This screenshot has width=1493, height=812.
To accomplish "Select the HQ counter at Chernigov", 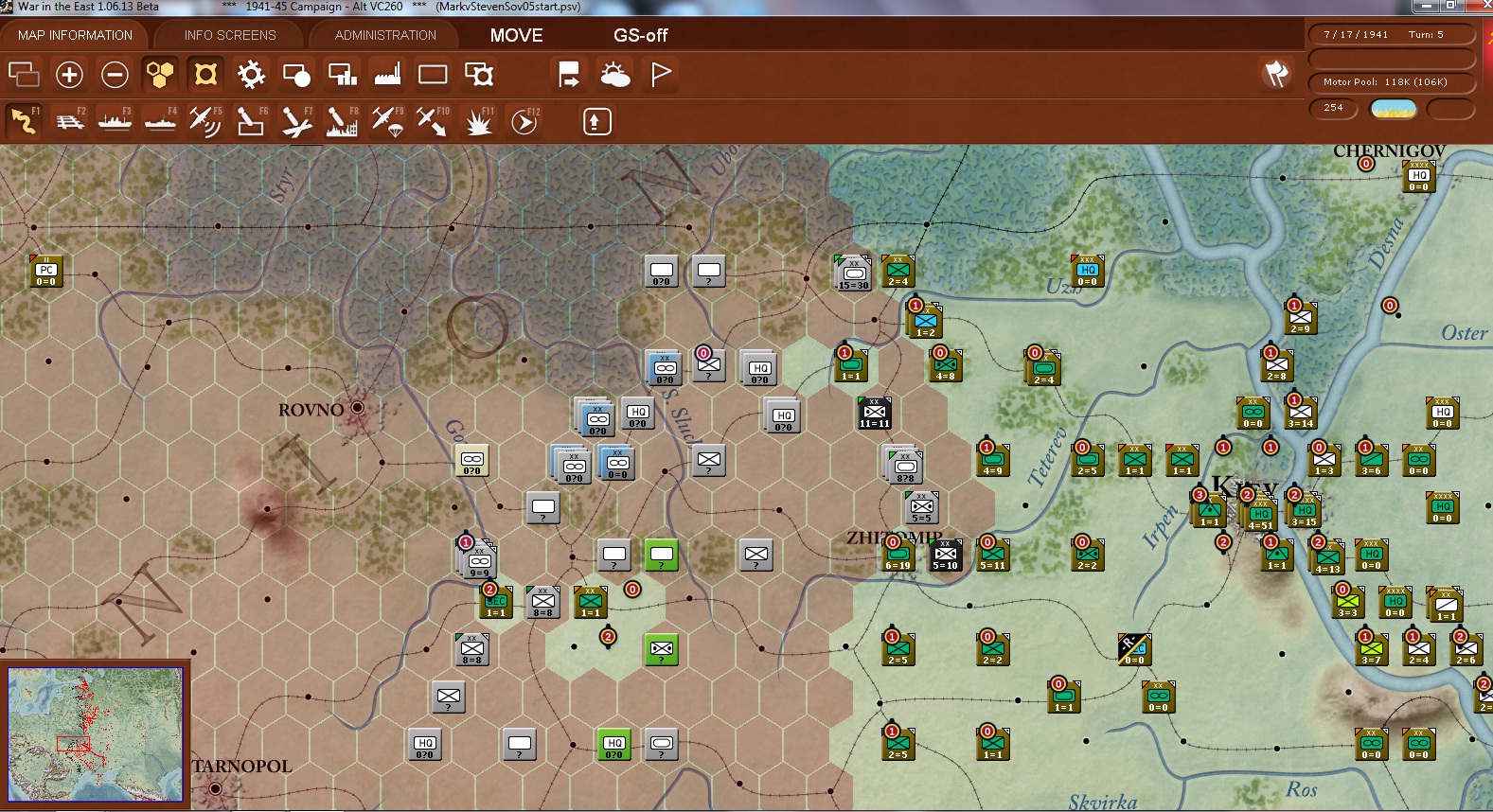I will point(1419,177).
